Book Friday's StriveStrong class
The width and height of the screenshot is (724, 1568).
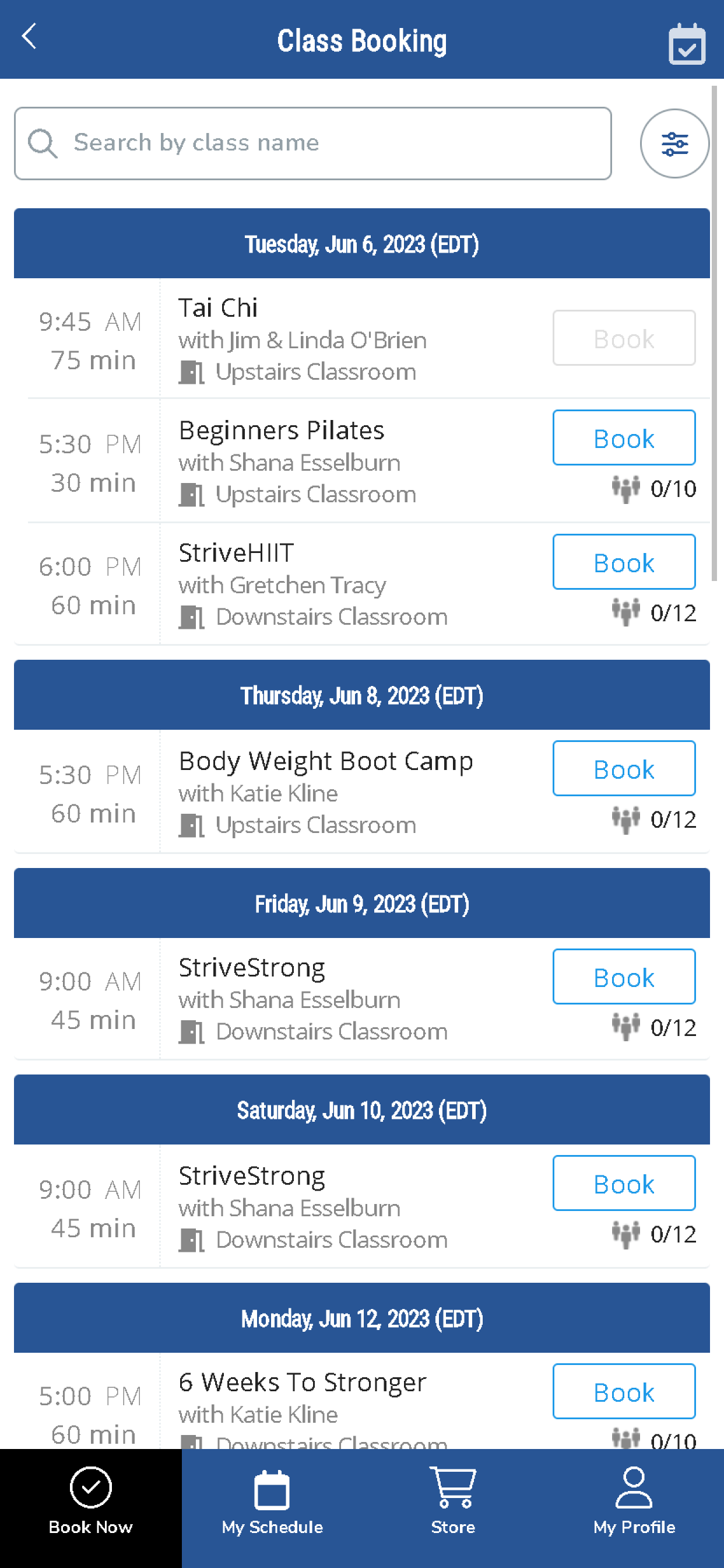(x=624, y=977)
